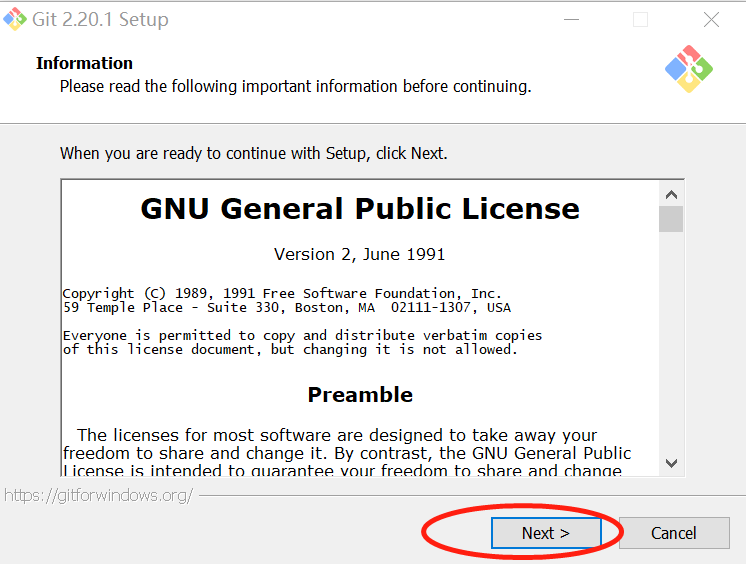Click the large Git logo in header

688,69
